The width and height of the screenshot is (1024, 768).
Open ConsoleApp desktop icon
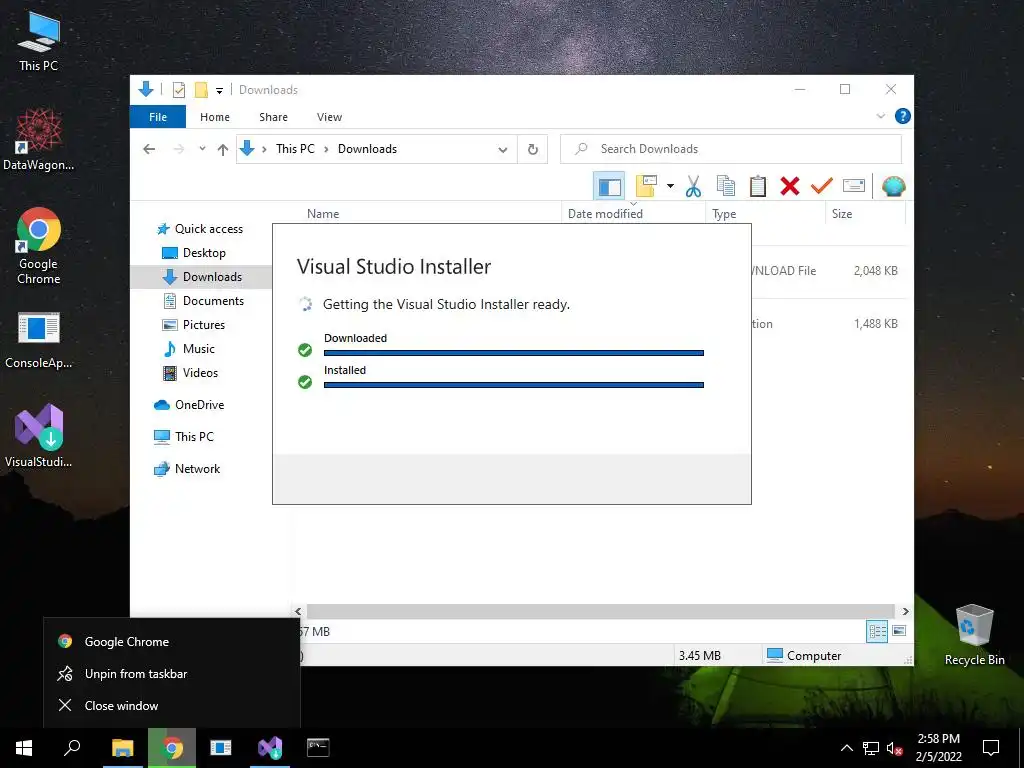(x=39, y=340)
